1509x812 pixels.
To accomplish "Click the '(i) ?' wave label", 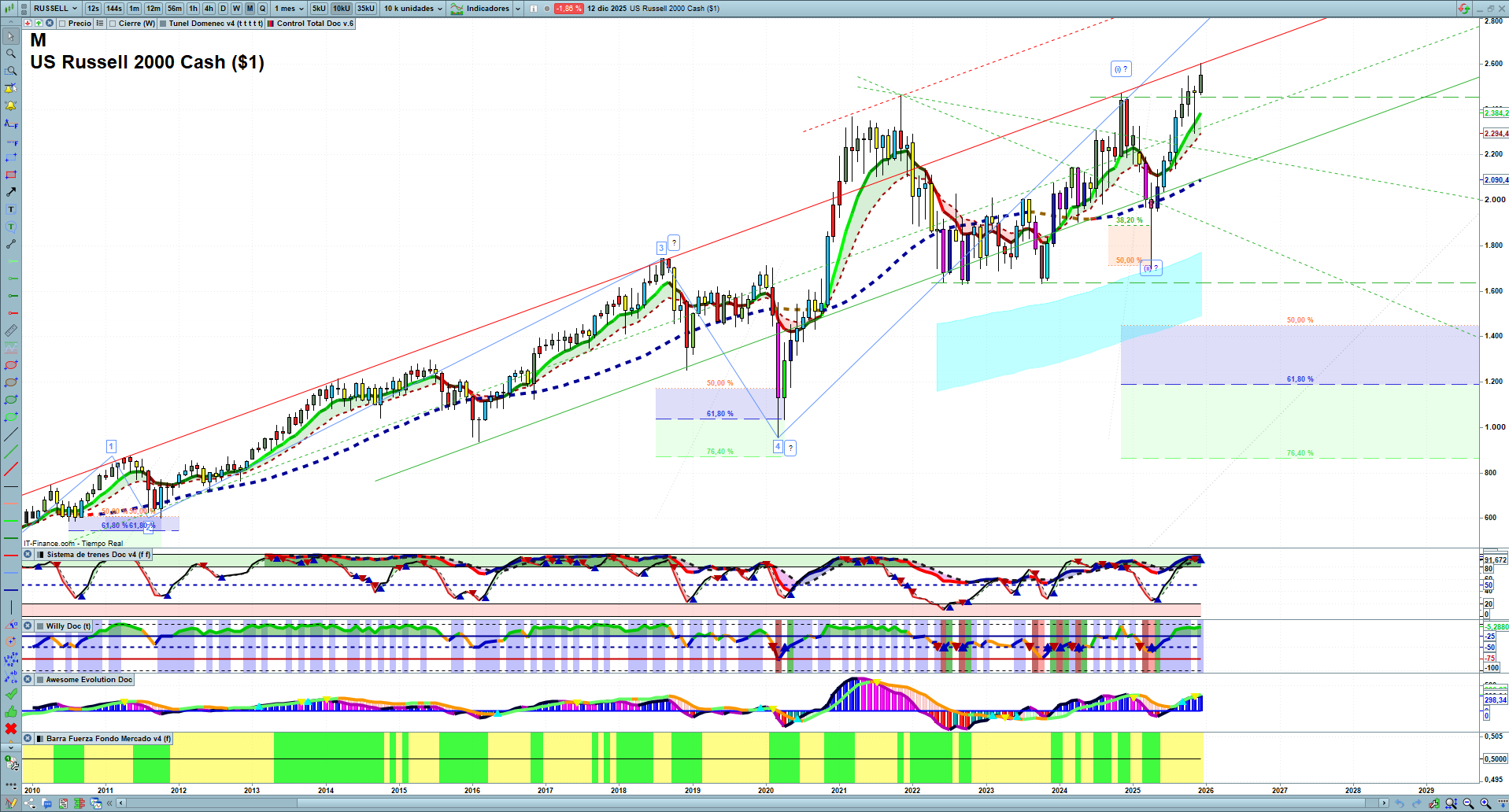I will tap(1121, 69).
